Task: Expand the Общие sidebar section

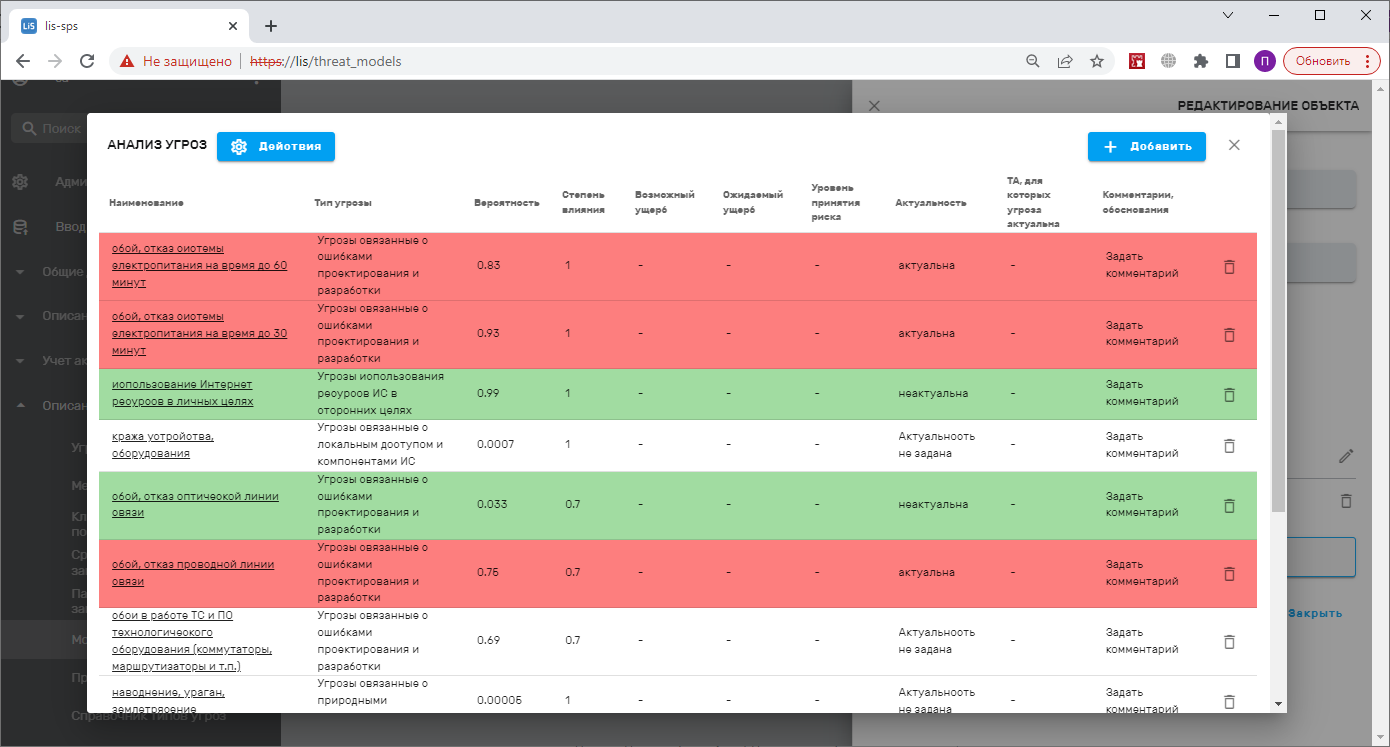Action: point(20,272)
